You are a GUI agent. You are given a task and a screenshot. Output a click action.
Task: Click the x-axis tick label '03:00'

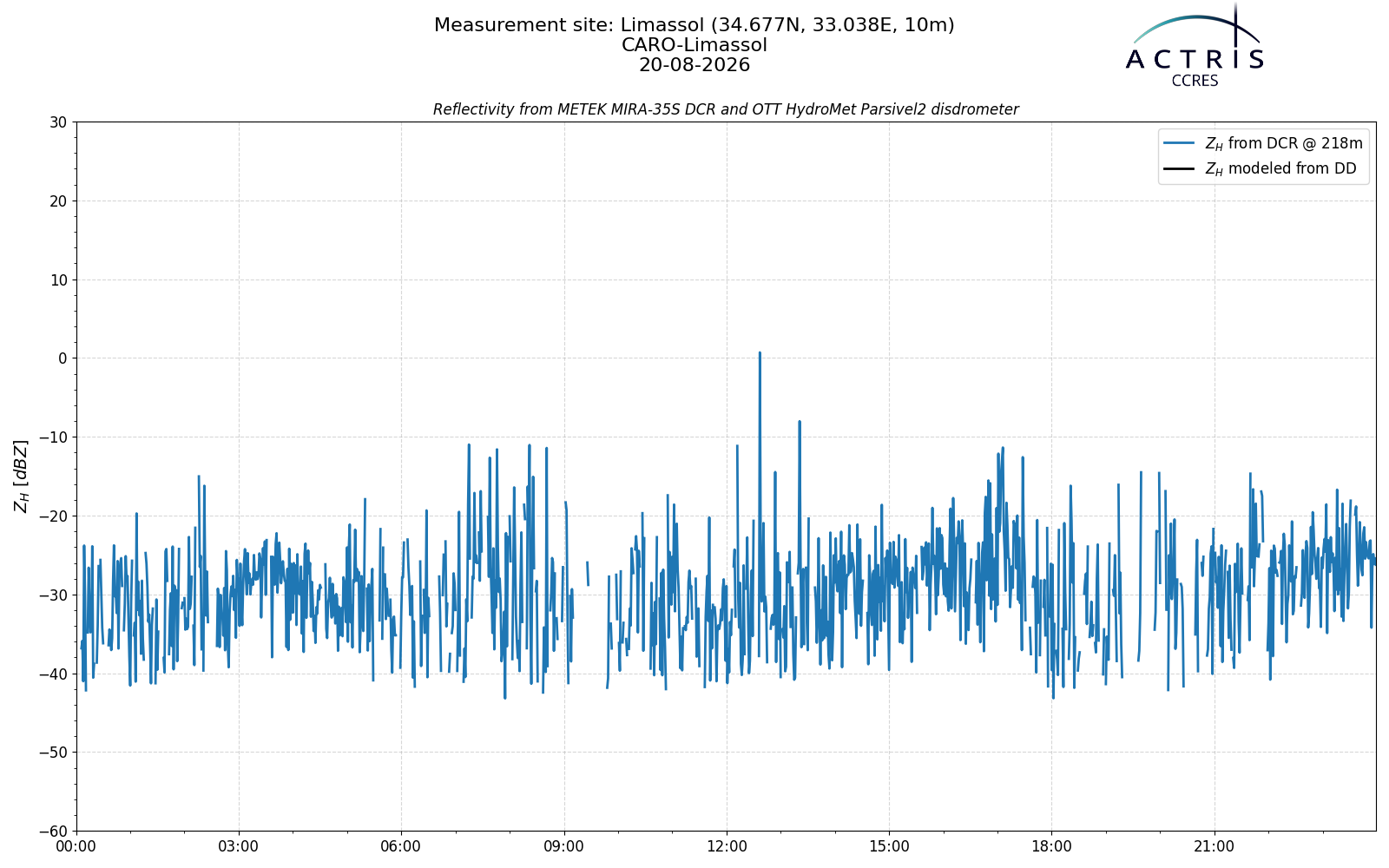(x=239, y=847)
